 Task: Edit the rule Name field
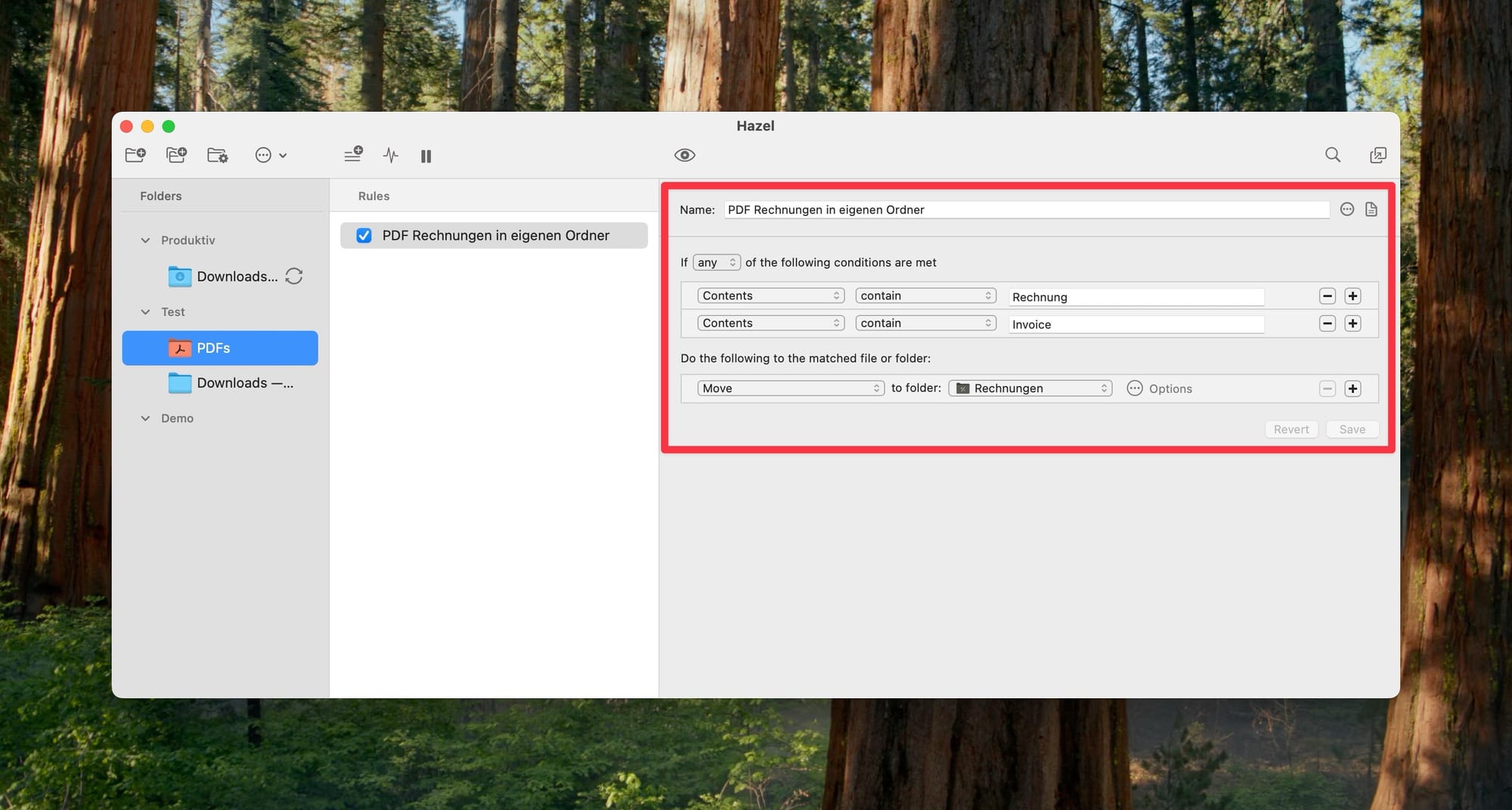tap(1027, 210)
